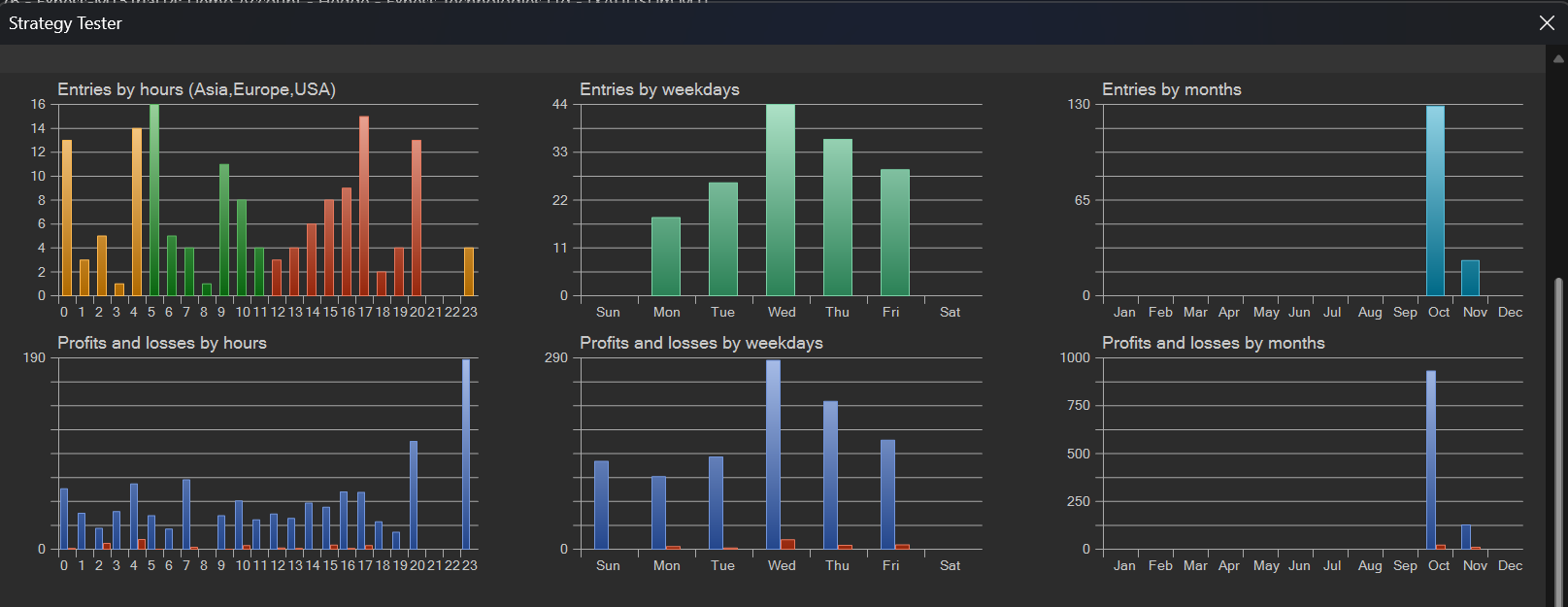Click the hour 23 profit bar in hourly profits
The height and width of the screenshot is (607, 1568).
click(466, 455)
